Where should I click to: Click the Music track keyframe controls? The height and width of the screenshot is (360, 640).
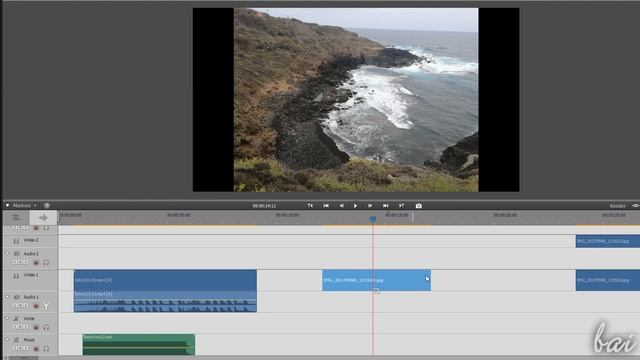pos(20,348)
